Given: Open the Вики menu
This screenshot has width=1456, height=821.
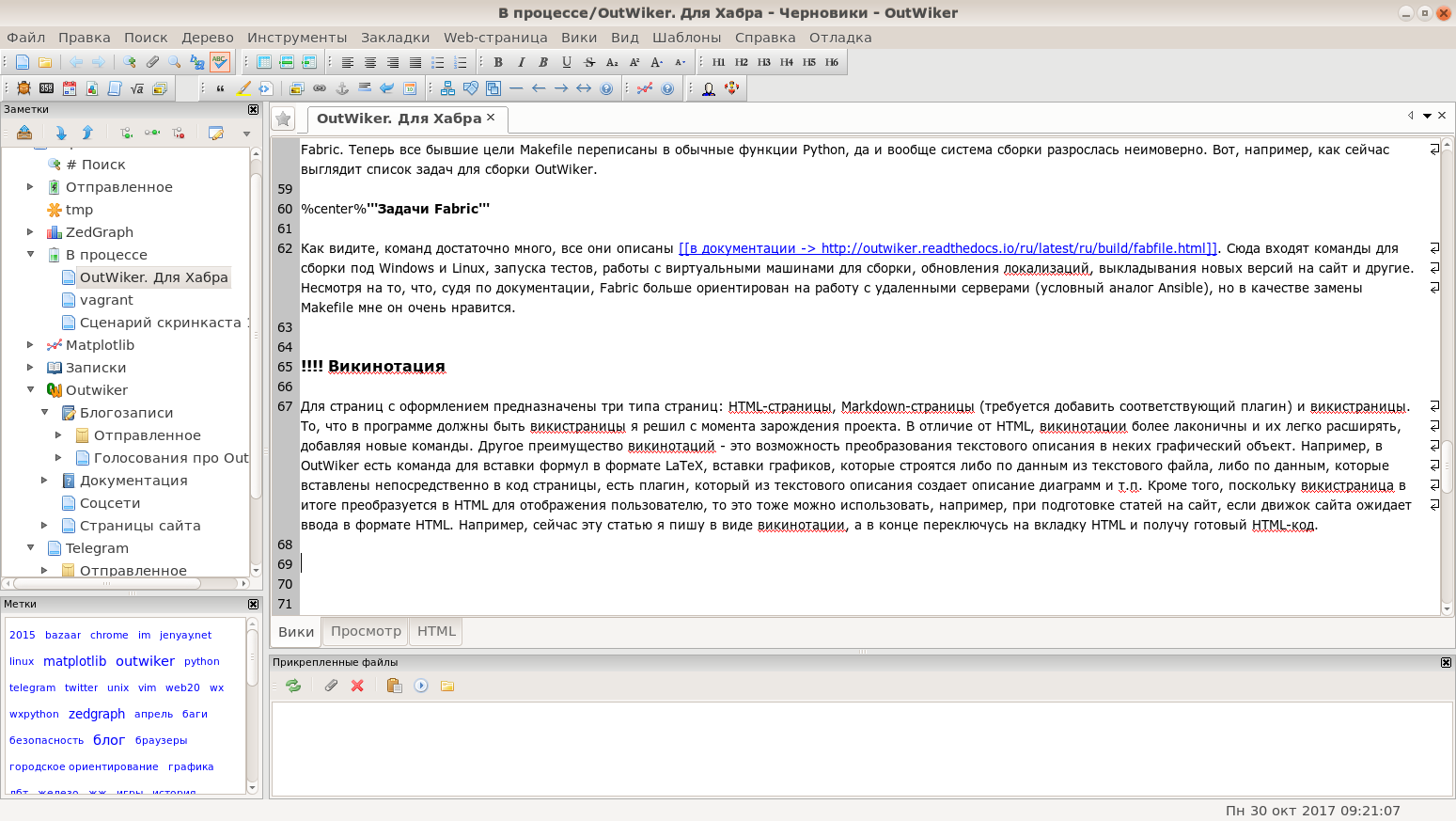Looking at the screenshot, I should (x=579, y=38).
